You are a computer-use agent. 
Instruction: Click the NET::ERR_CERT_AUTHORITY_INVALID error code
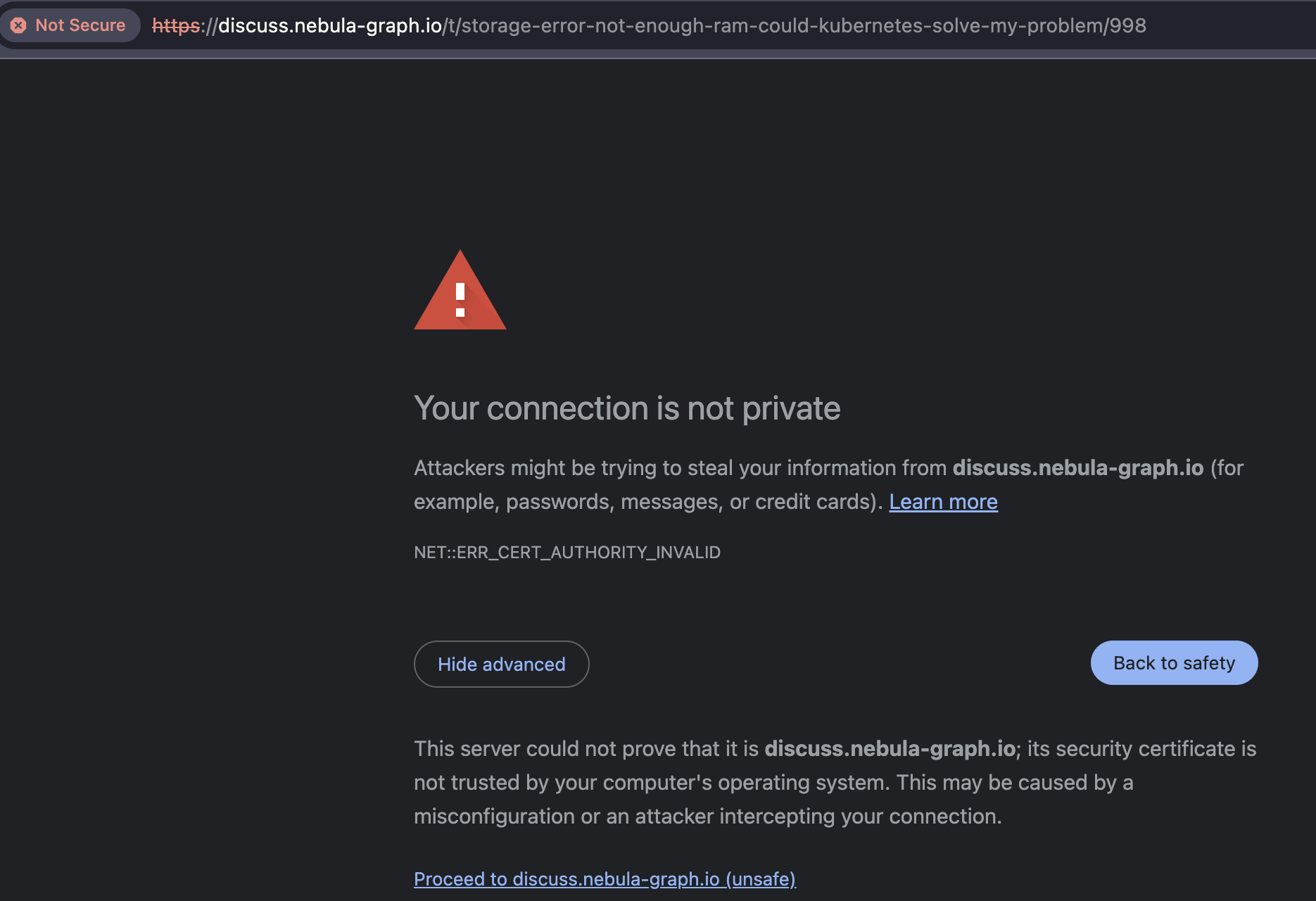point(567,553)
